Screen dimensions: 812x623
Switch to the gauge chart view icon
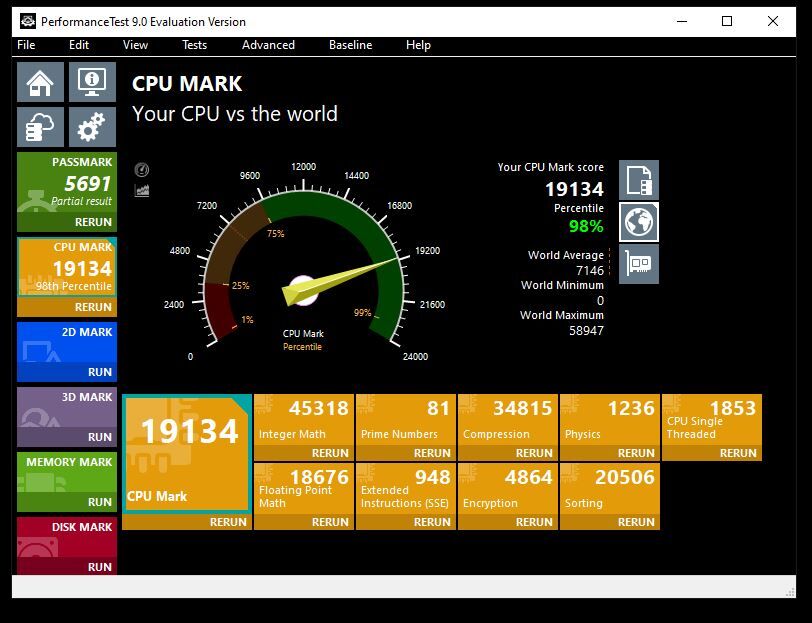click(142, 169)
